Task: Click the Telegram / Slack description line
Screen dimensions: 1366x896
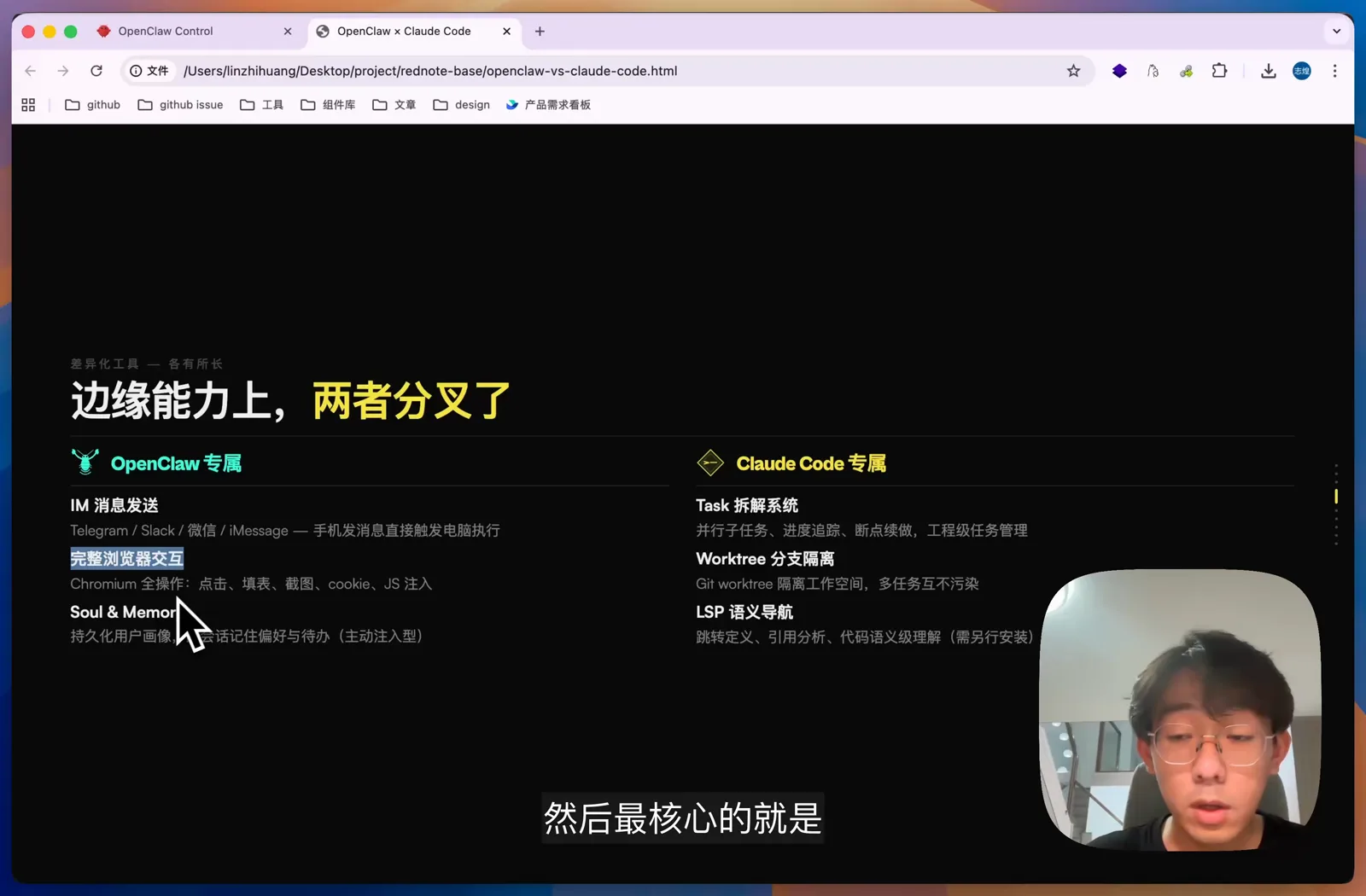Action: point(285,531)
